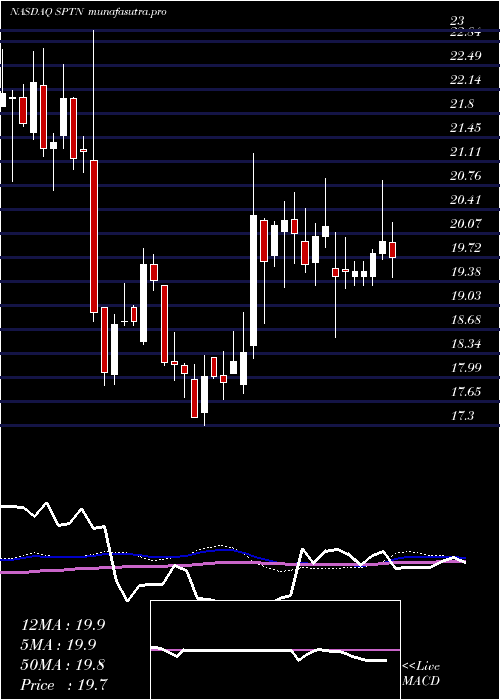Viewport: 500px width, 700px height.
Task: Click the 19.72 price axis label
Action: point(466,248)
